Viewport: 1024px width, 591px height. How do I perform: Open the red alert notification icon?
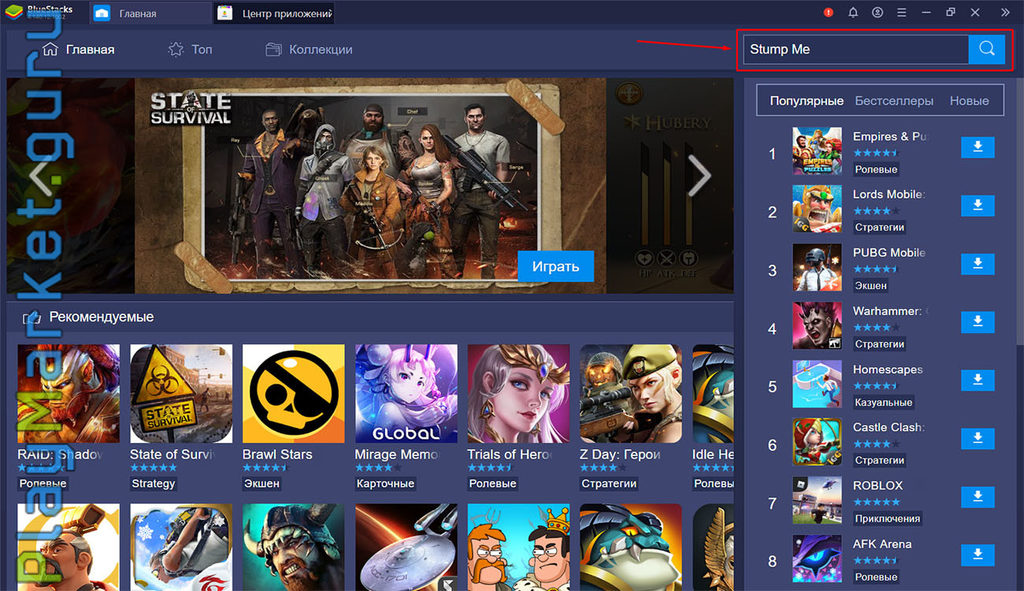828,12
